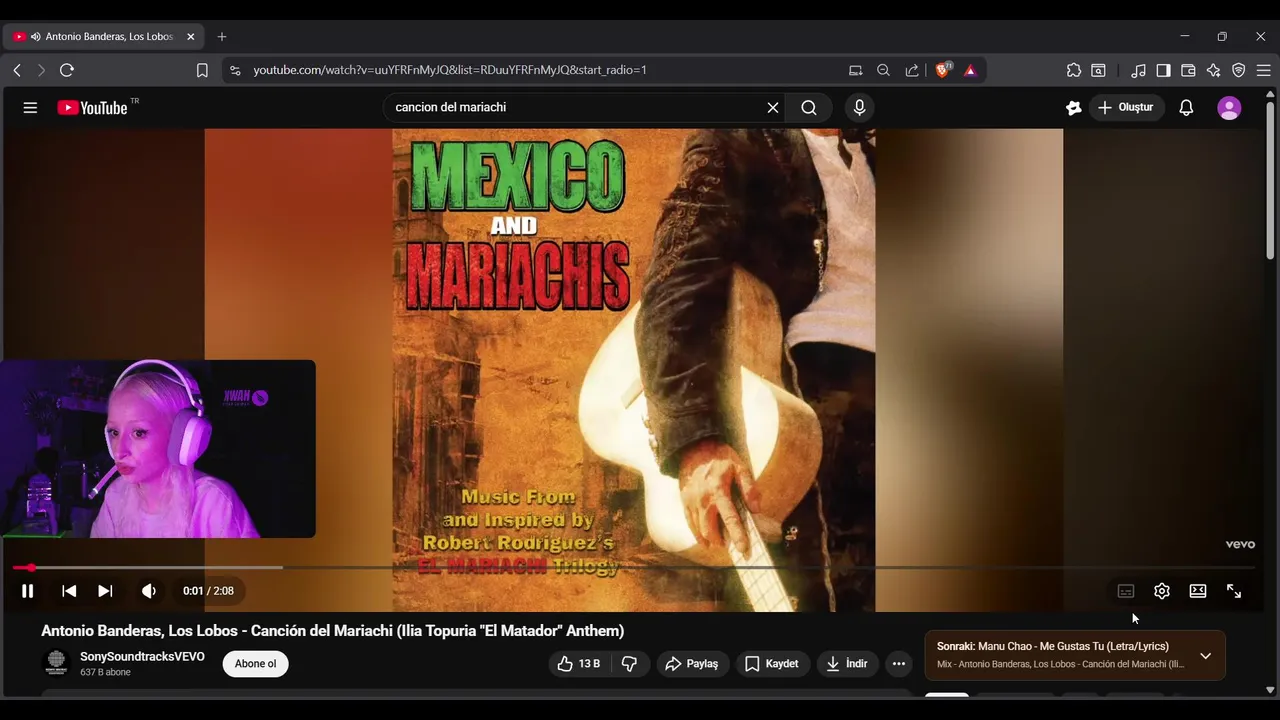The height and width of the screenshot is (720, 1280).
Task: Subscribe via Abone ol button
Action: coord(255,664)
